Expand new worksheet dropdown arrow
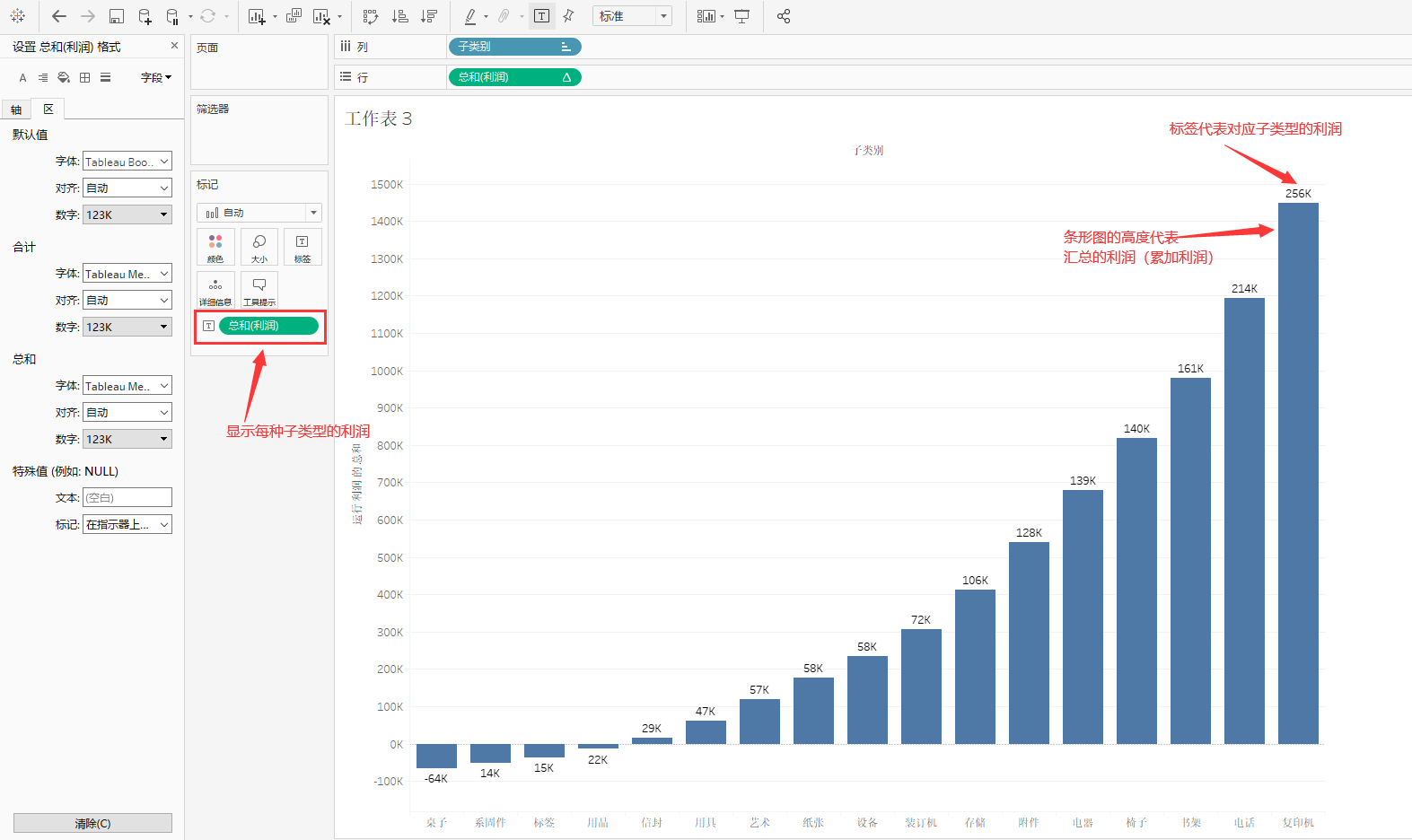The width and height of the screenshot is (1412, 840). pos(275,16)
